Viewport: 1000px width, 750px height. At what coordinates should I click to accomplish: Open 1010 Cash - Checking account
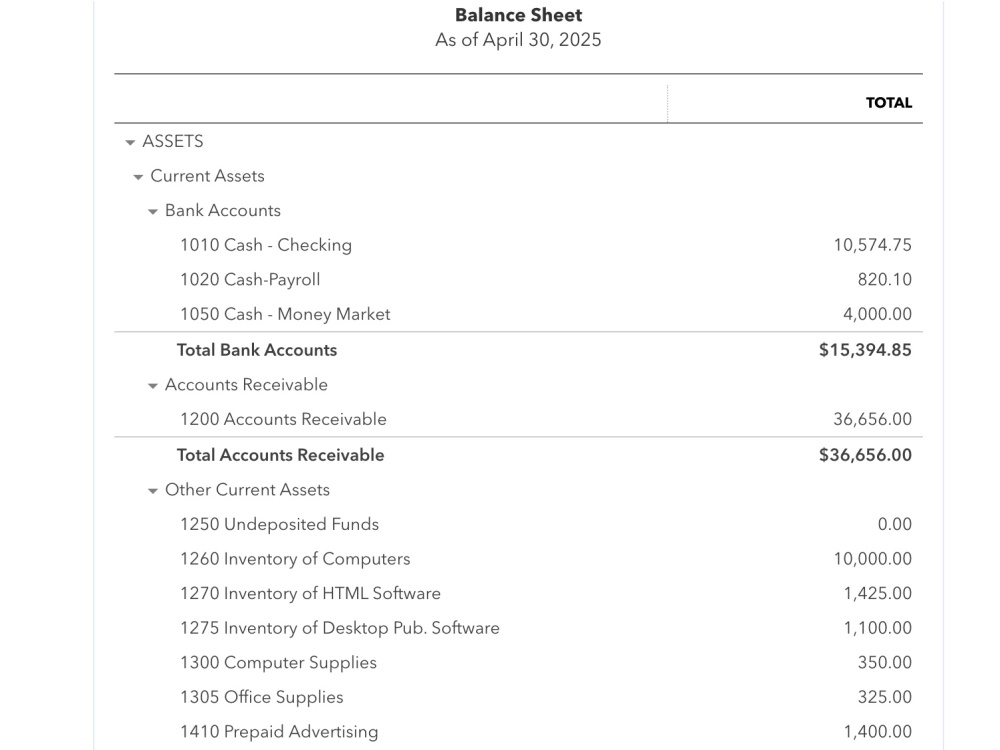[266, 245]
